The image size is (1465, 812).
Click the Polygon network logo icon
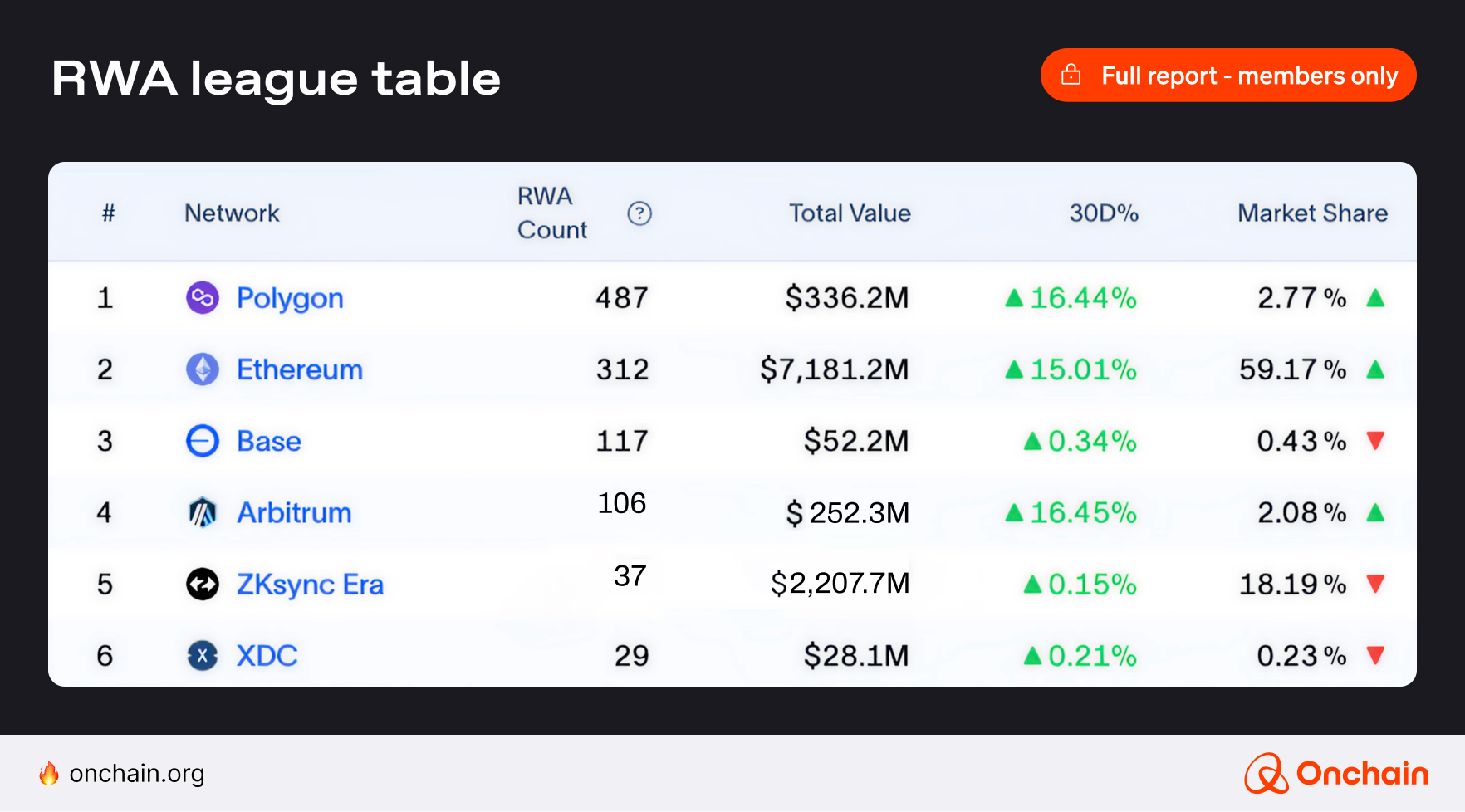(202, 297)
